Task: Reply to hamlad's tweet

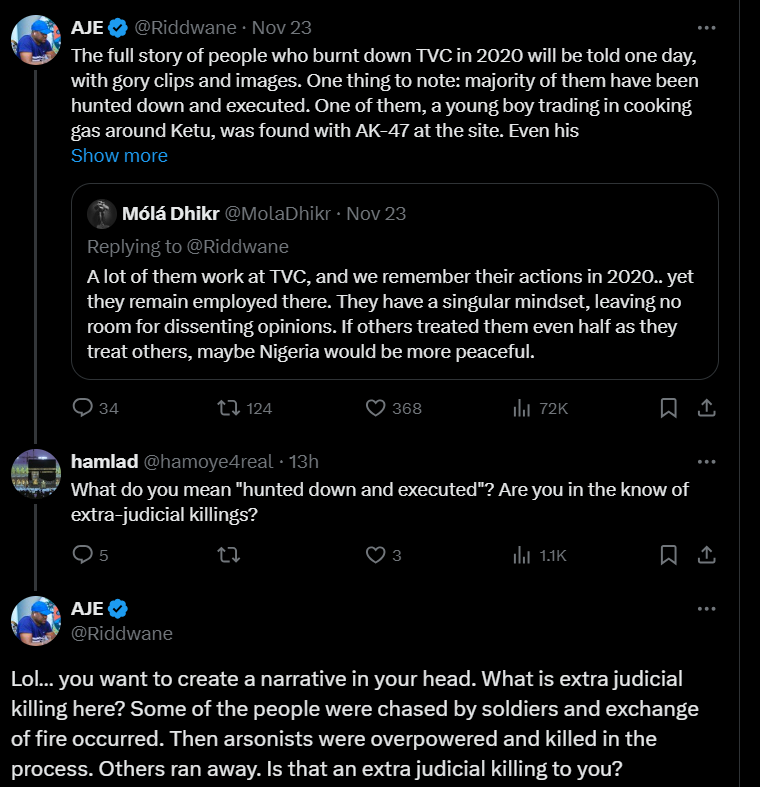Action: tap(84, 555)
